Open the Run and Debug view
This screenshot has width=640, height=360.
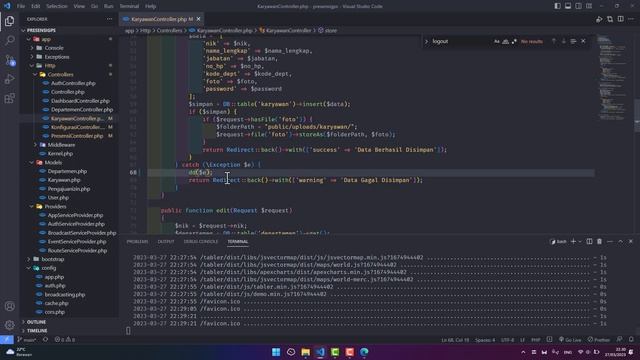click(x=9, y=79)
